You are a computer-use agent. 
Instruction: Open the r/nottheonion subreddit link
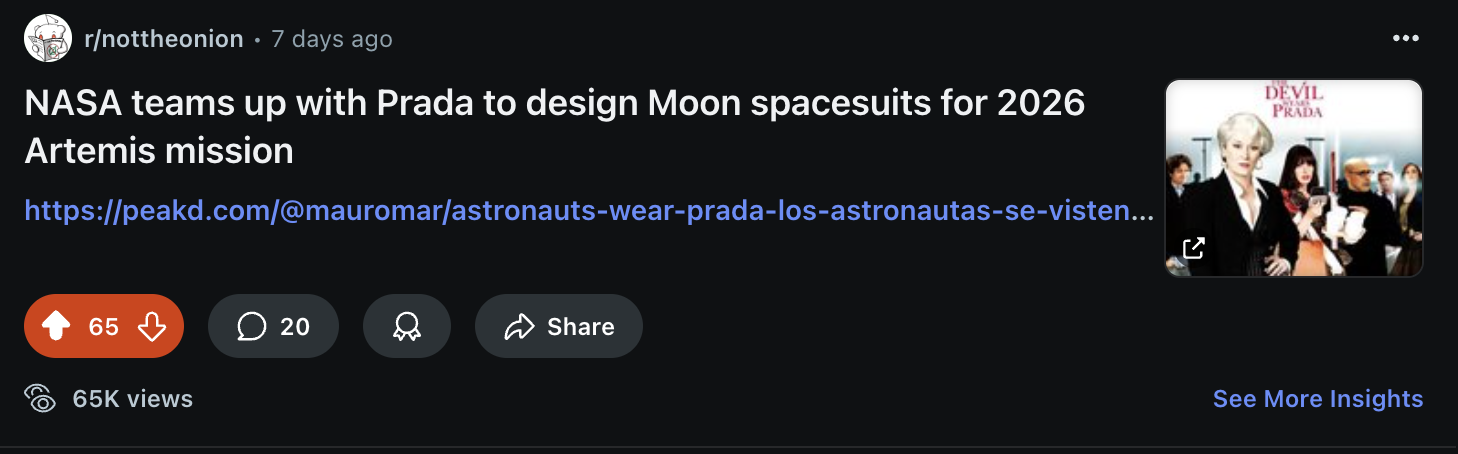point(164,39)
